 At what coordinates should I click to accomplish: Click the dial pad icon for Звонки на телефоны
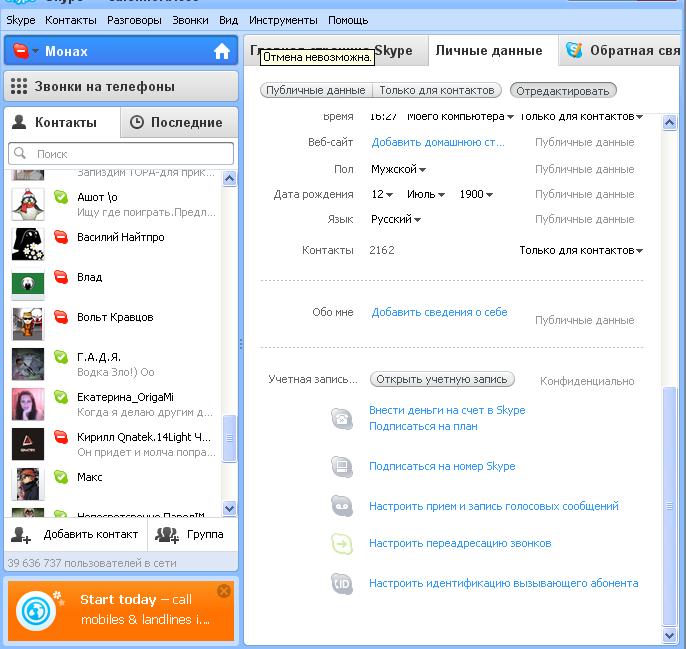tap(19, 86)
